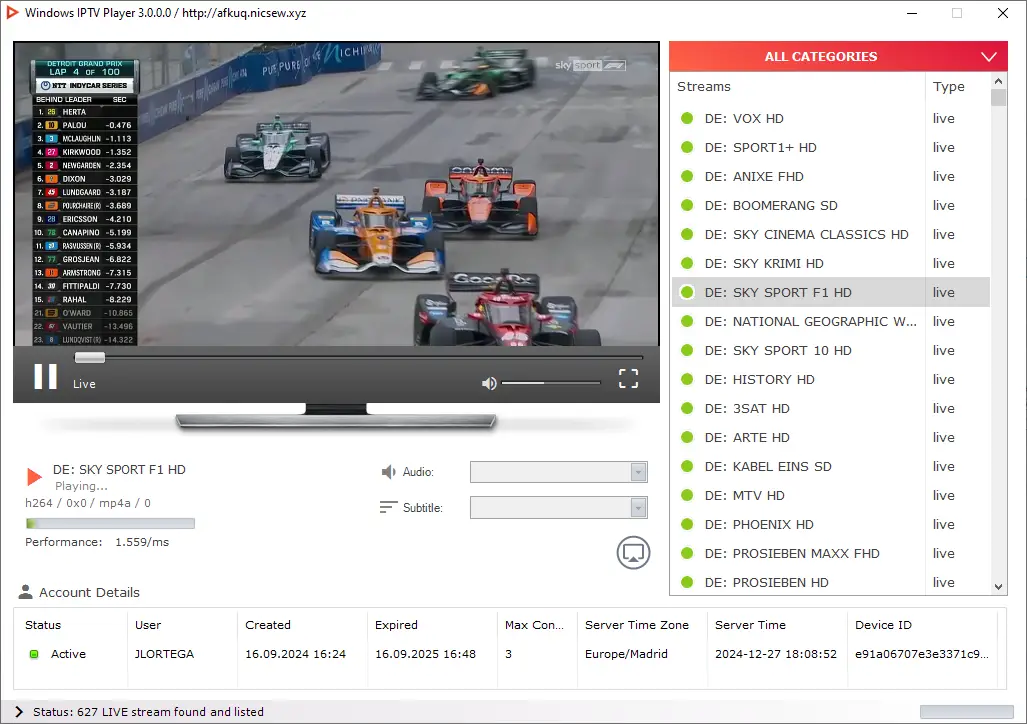The image size is (1027, 724).
Task: Play DE: 3SAT HD channel
Action: click(x=831, y=408)
